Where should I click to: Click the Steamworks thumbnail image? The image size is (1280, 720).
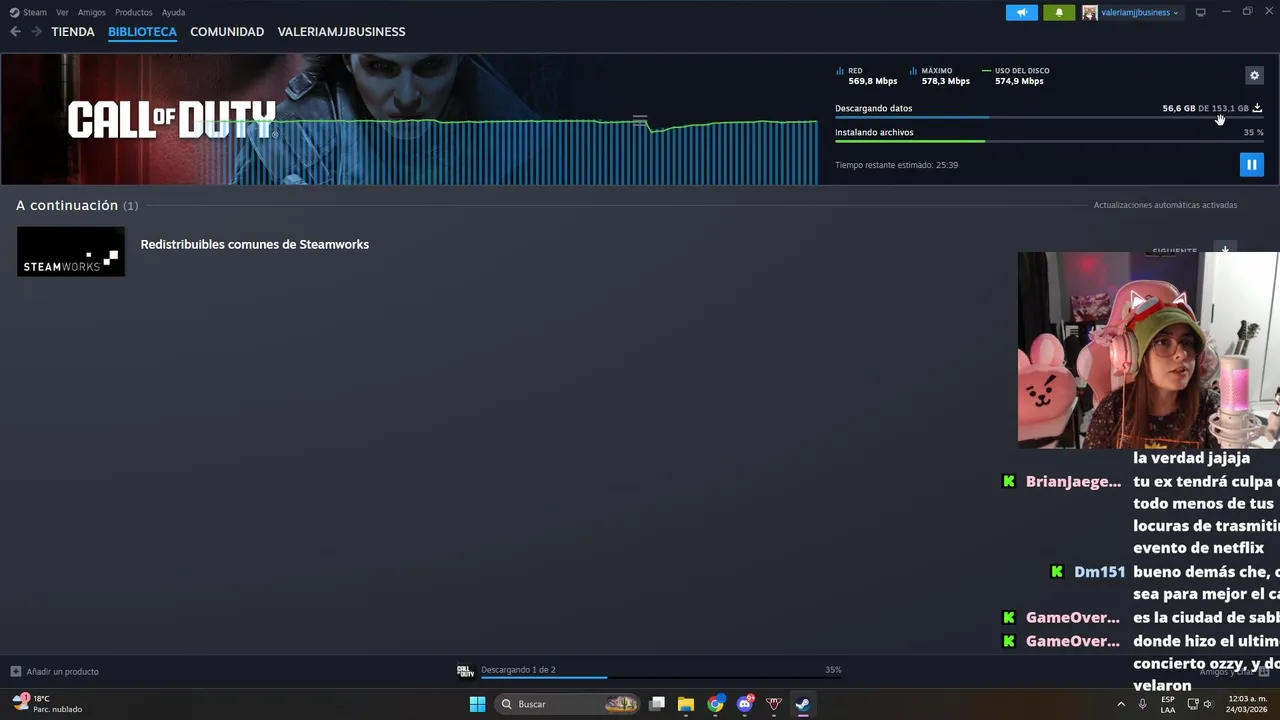point(71,251)
